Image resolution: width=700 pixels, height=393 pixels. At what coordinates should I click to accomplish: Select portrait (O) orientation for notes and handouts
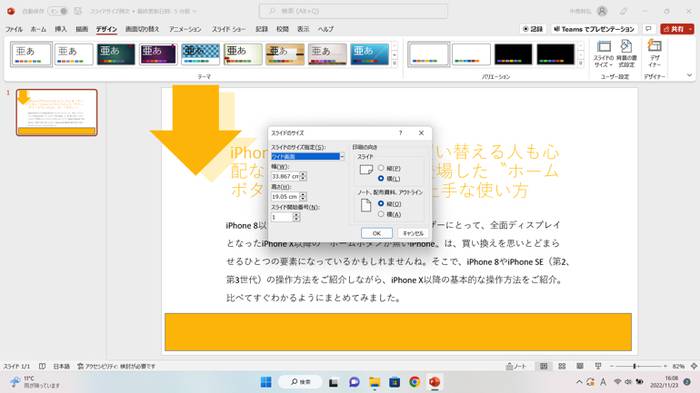[x=381, y=203]
